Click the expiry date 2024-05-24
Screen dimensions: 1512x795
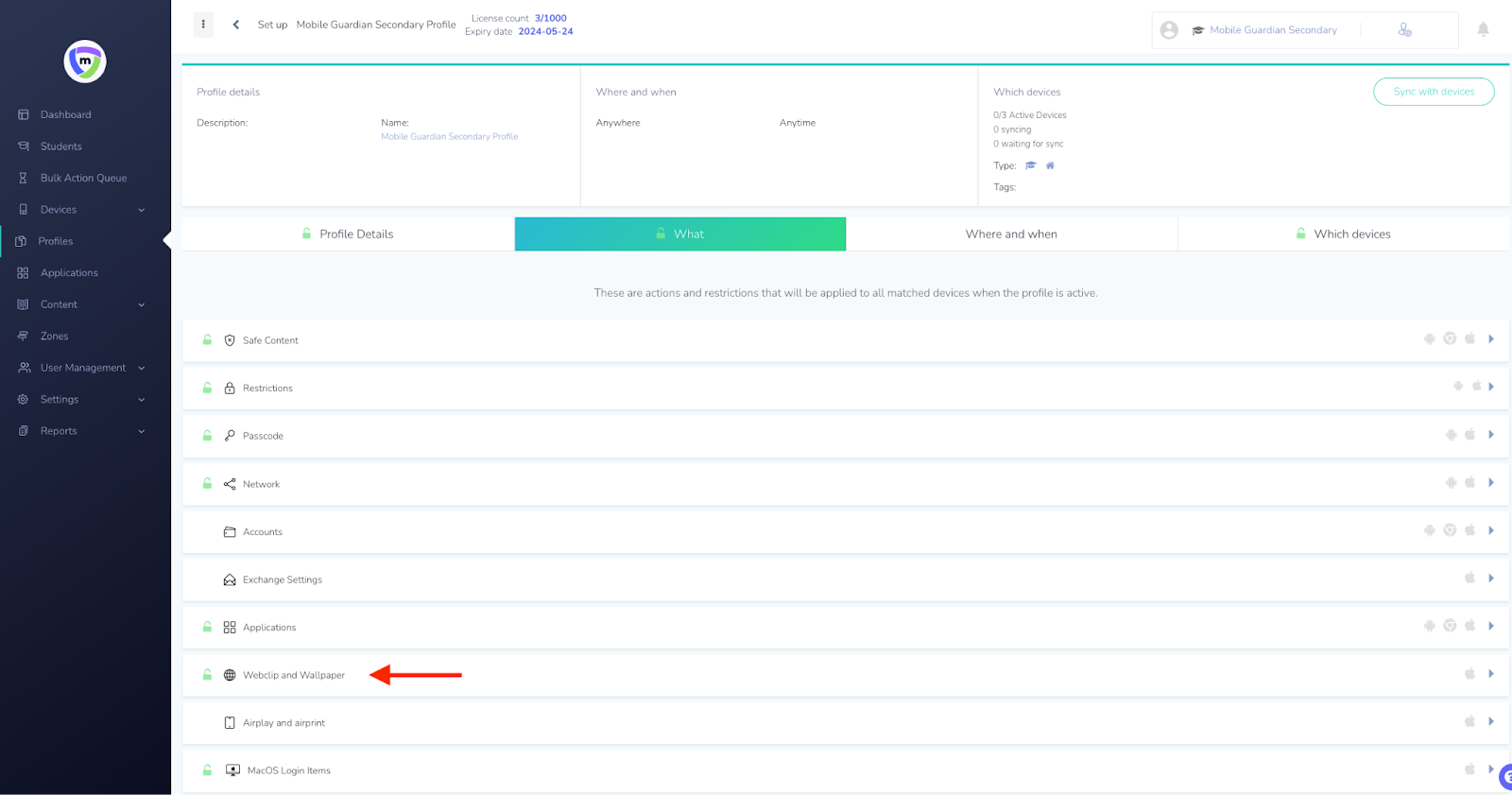click(x=545, y=31)
